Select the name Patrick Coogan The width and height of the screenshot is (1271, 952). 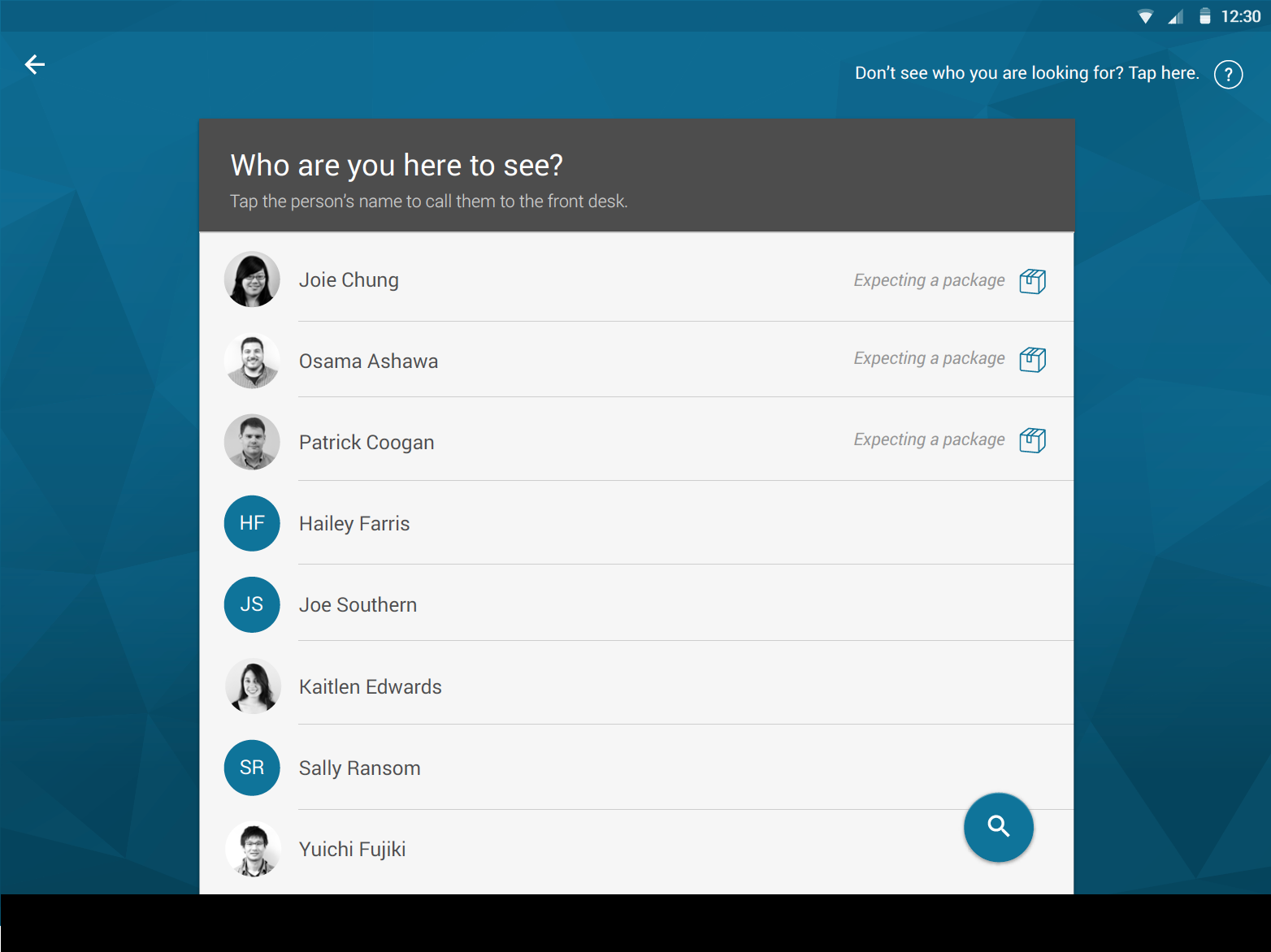(x=367, y=443)
